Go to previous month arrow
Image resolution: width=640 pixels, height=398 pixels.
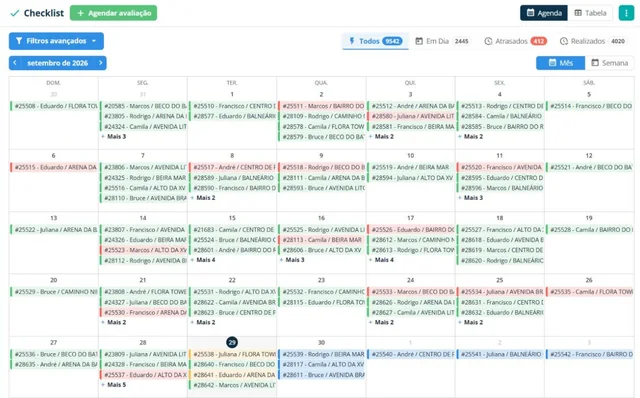click(15, 63)
